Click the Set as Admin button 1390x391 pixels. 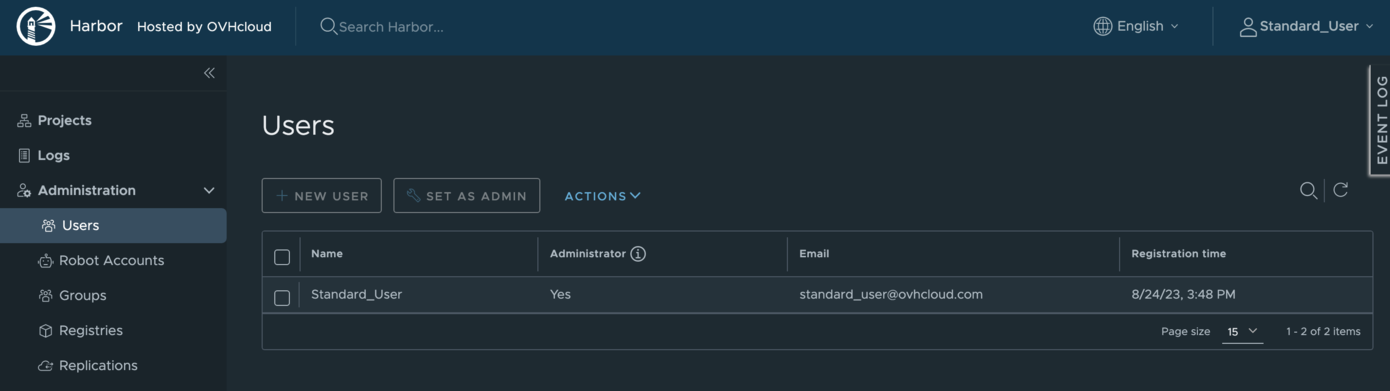coord(467,196)
